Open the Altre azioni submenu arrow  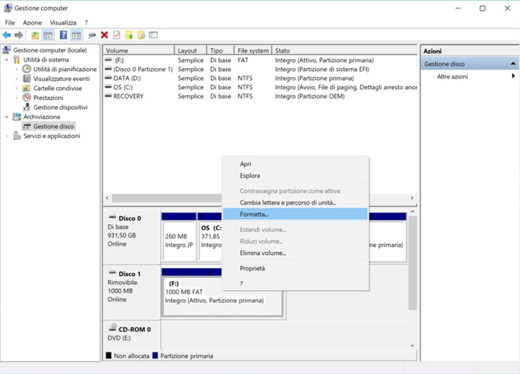(x=513, y=76)
